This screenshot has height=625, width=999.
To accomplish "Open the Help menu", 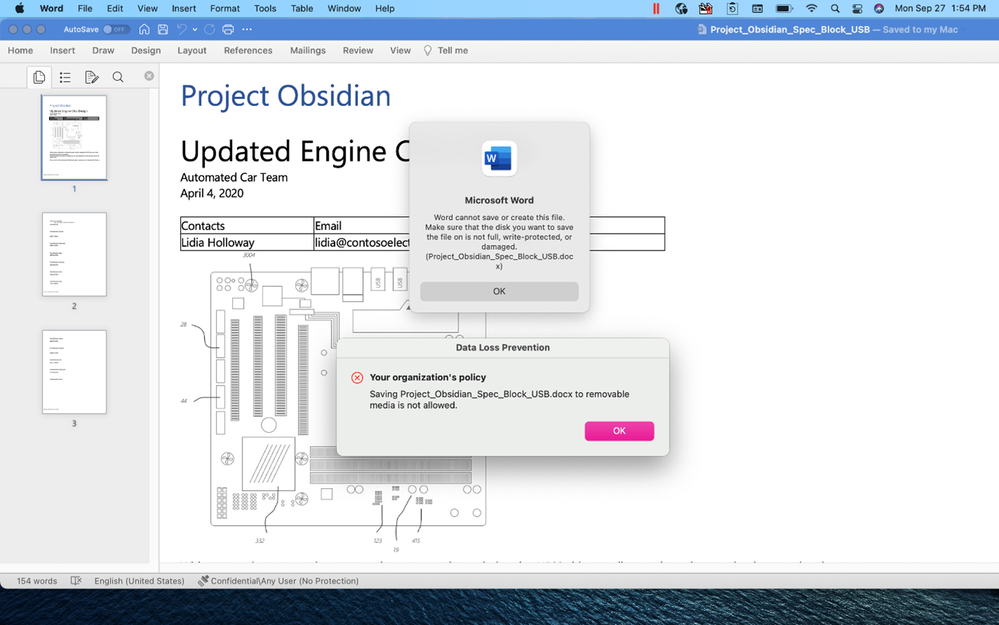I will pos(385,8).
